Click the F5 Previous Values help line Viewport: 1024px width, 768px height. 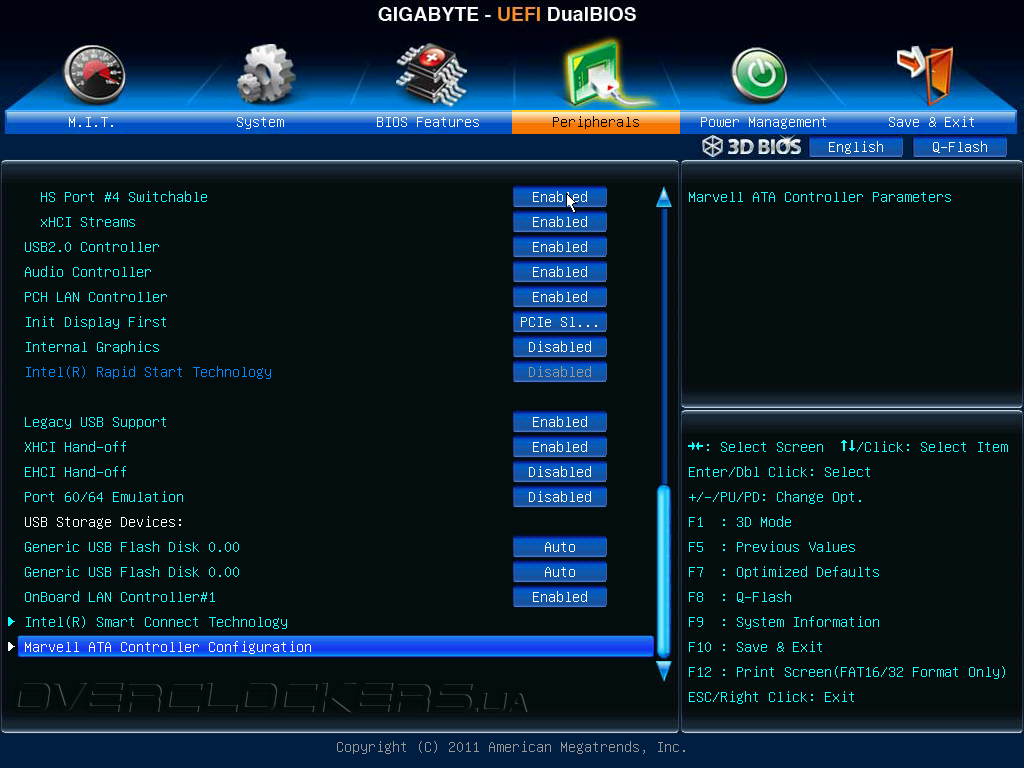point(771,547)
